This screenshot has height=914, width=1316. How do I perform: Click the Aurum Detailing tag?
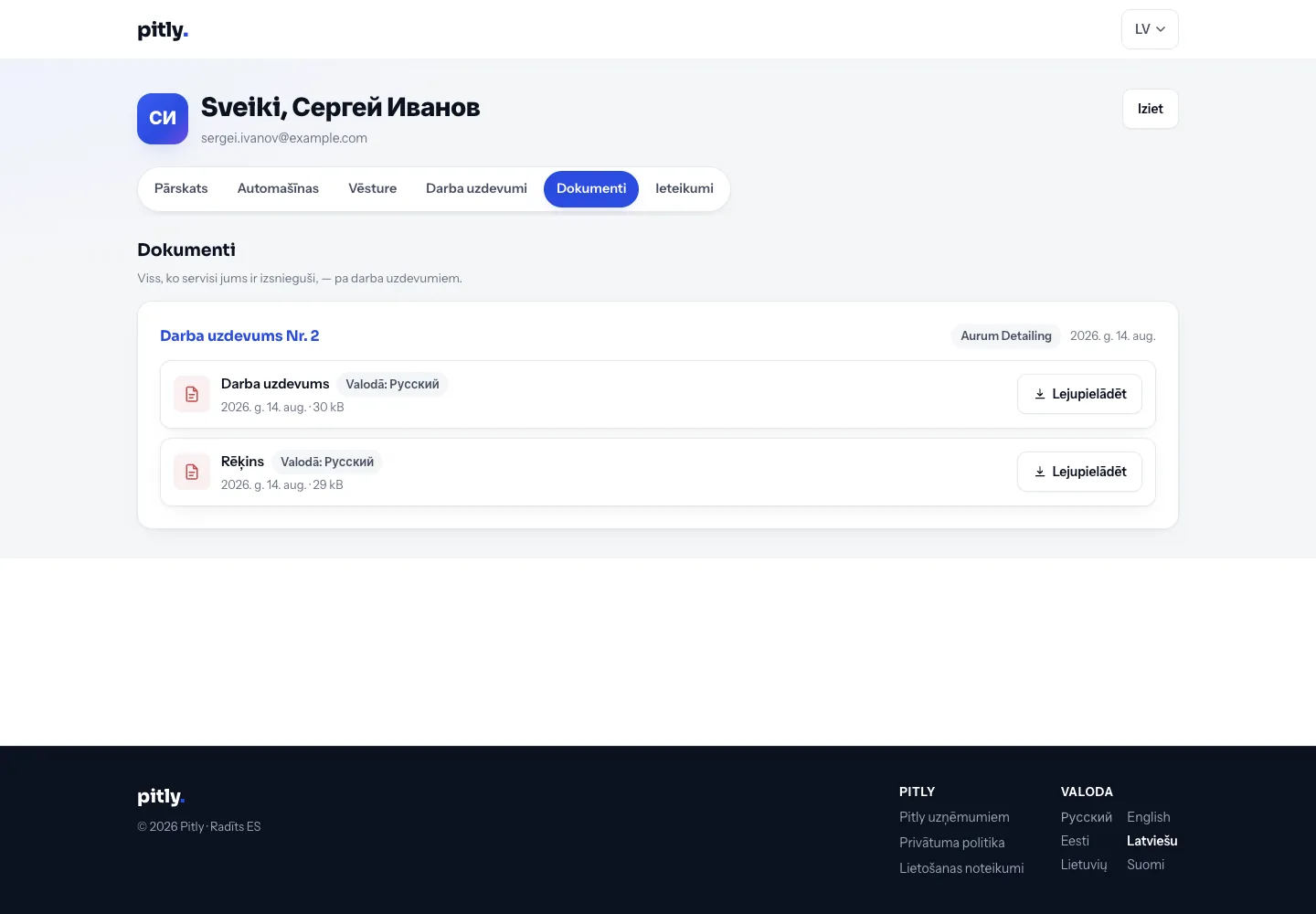(1006, 335)
